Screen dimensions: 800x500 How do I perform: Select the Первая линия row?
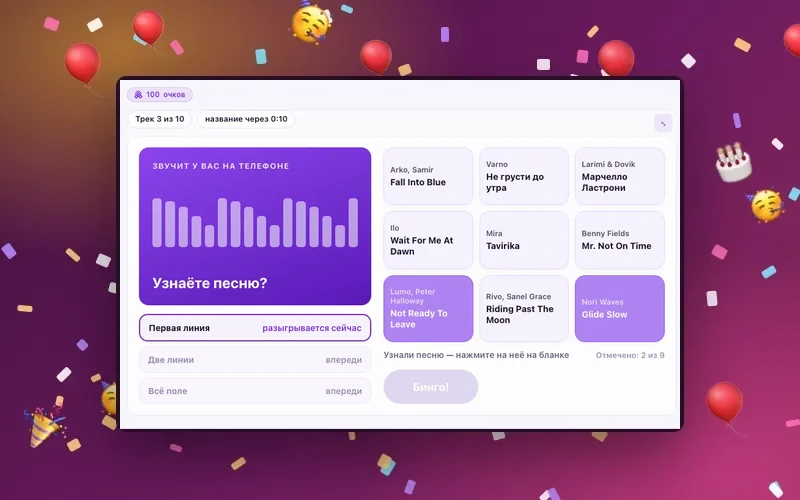(x=255, y=328)
